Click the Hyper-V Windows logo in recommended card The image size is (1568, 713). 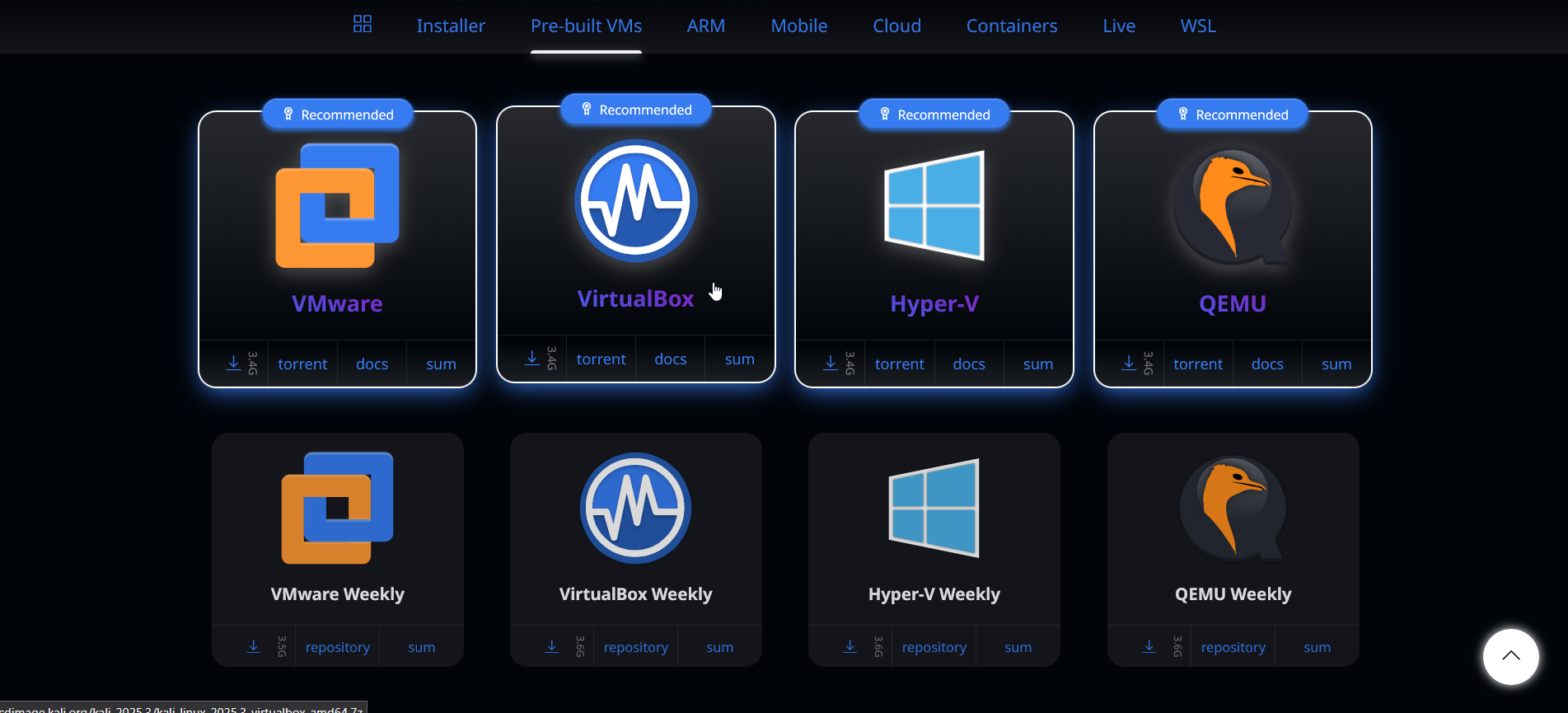tap(934, 205)
